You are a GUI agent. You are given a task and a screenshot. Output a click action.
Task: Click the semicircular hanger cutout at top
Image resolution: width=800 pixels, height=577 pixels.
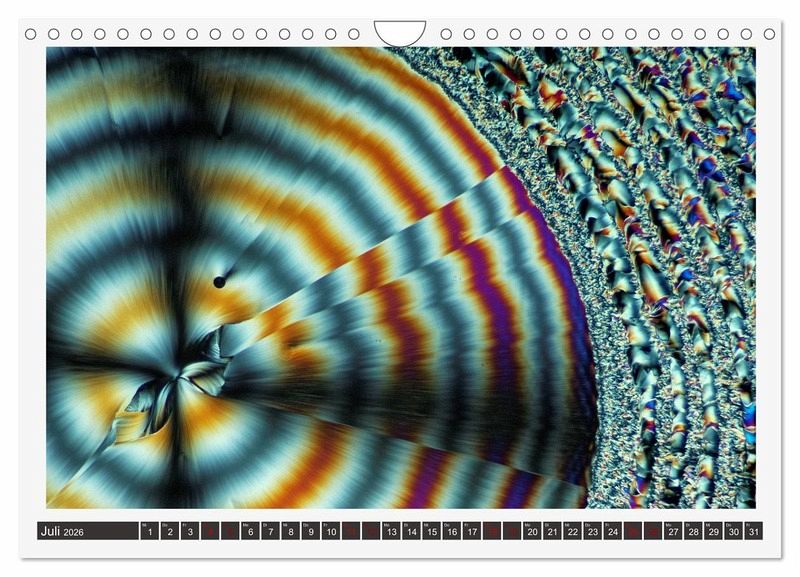point(400,32)
